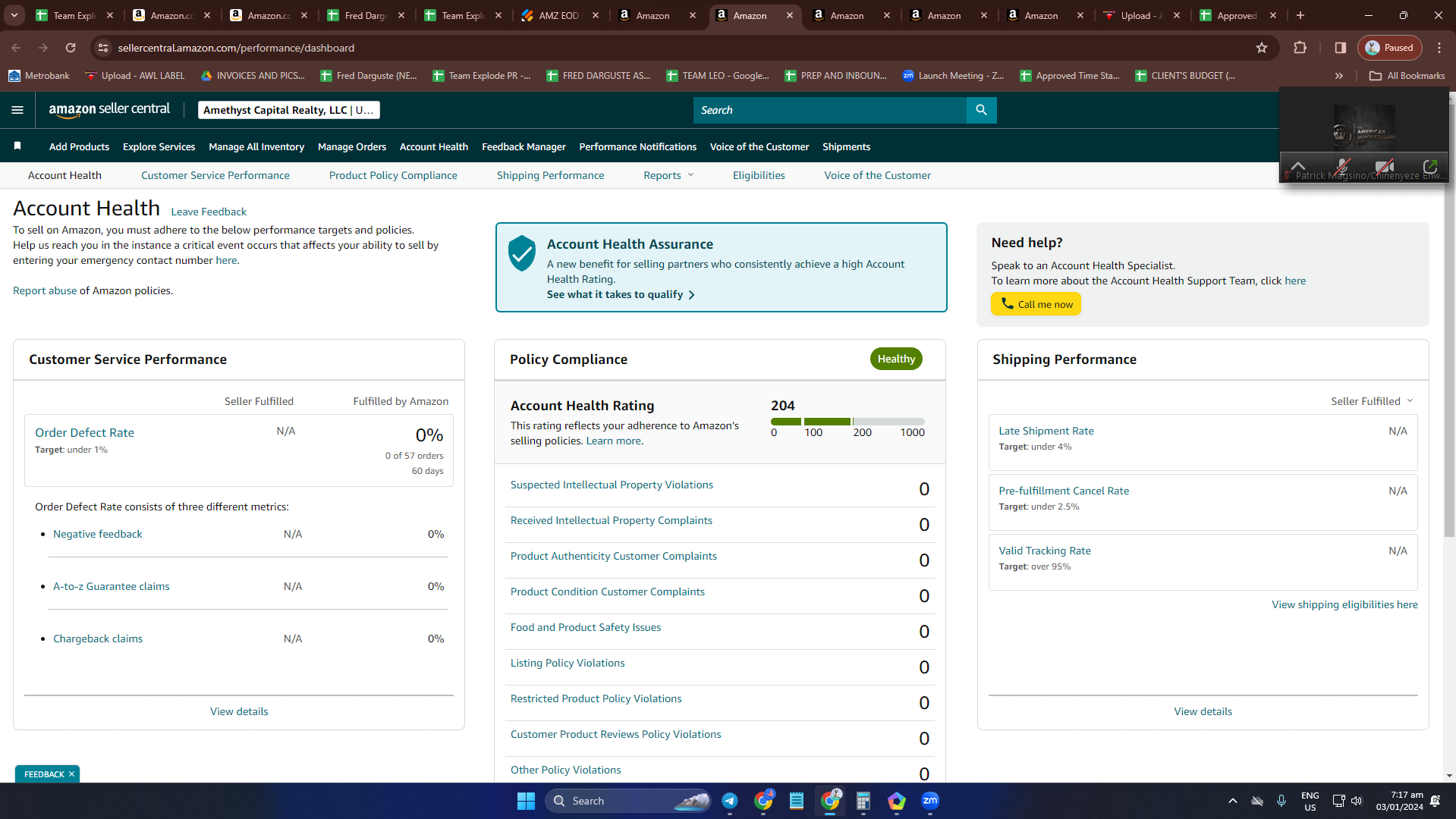Click the Leave Feedback link
Screen dimensions: 1456x819
coord(209,212)
